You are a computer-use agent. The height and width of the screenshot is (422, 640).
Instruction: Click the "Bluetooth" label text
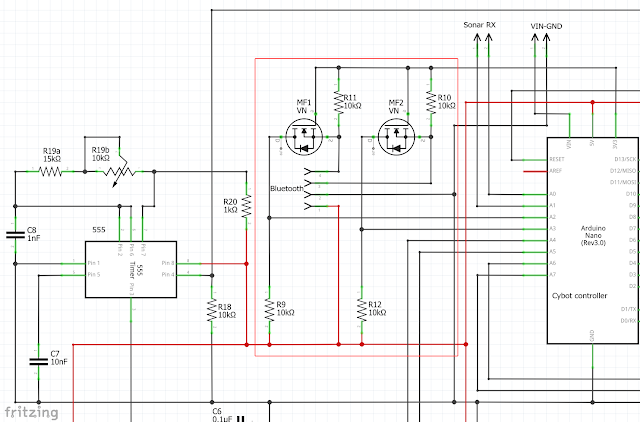tap(287, 189)
